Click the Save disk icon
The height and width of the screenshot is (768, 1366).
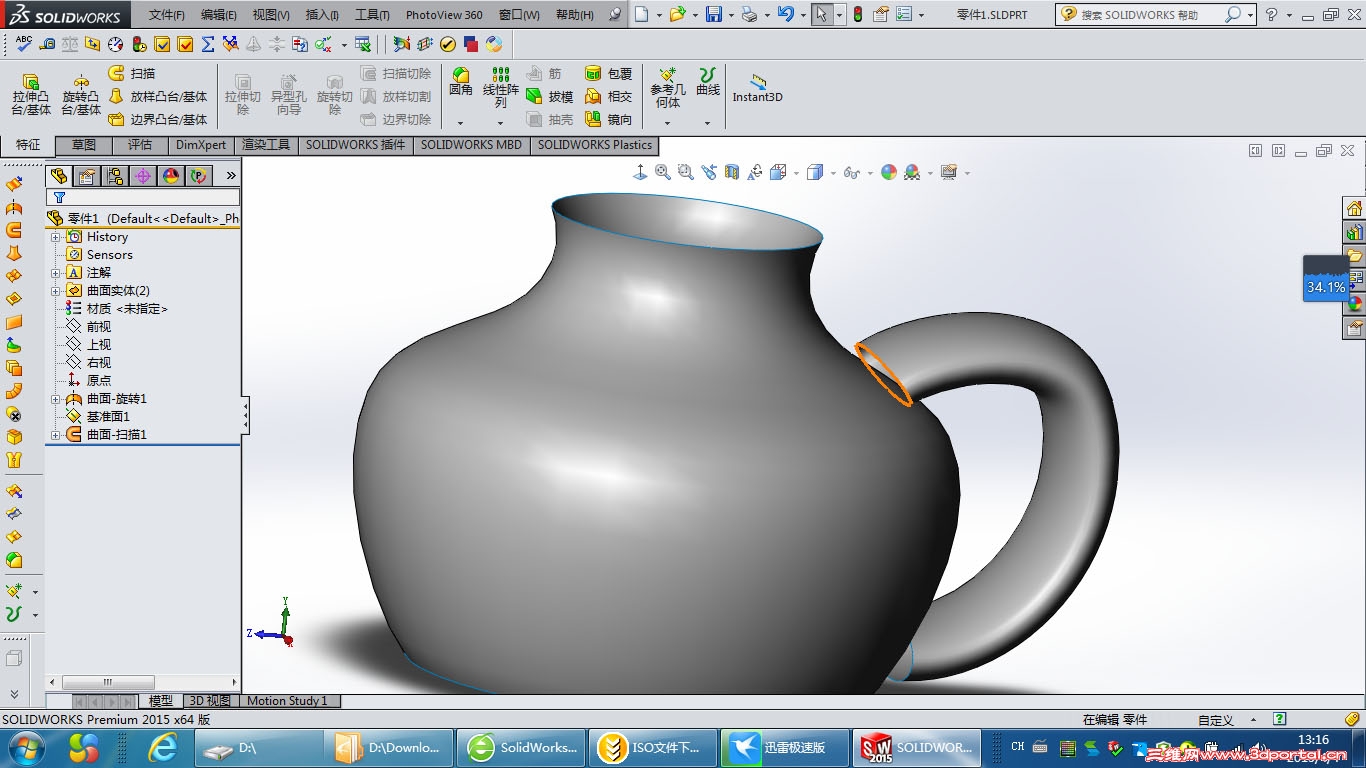click(714, 15)
